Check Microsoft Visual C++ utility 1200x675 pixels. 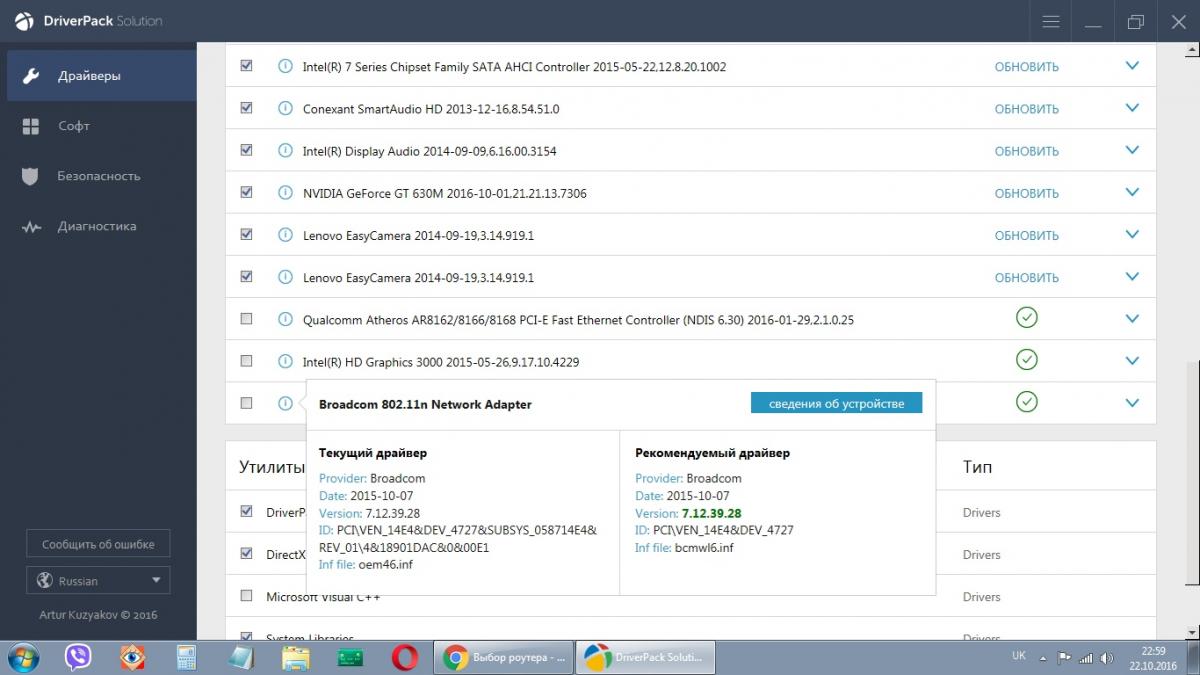coord(246,596)
